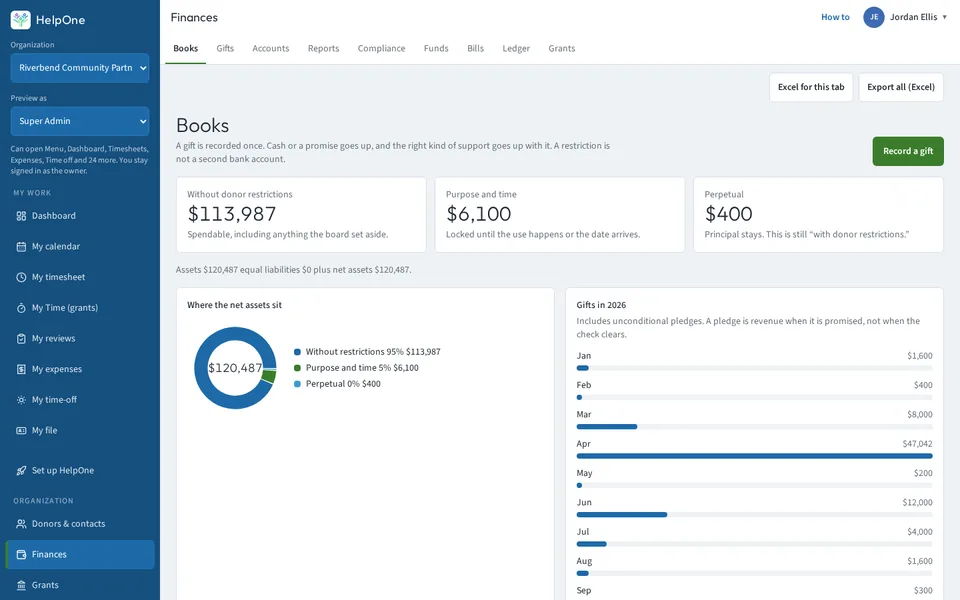Switch to the Compliance tab
The image size is (960, 600).
coord(381,48)
